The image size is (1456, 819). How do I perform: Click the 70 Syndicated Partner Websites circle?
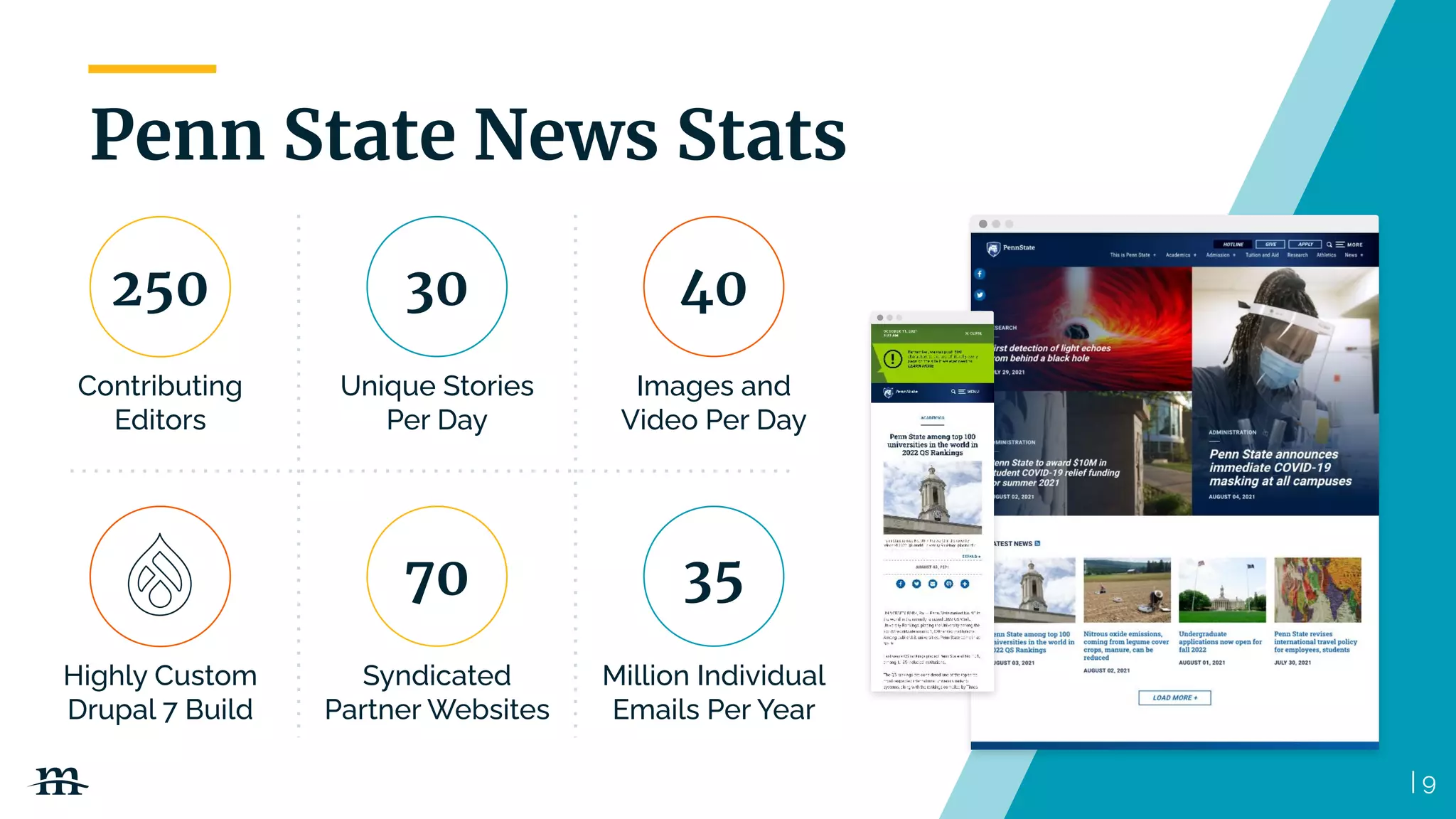tap(437, 576)
